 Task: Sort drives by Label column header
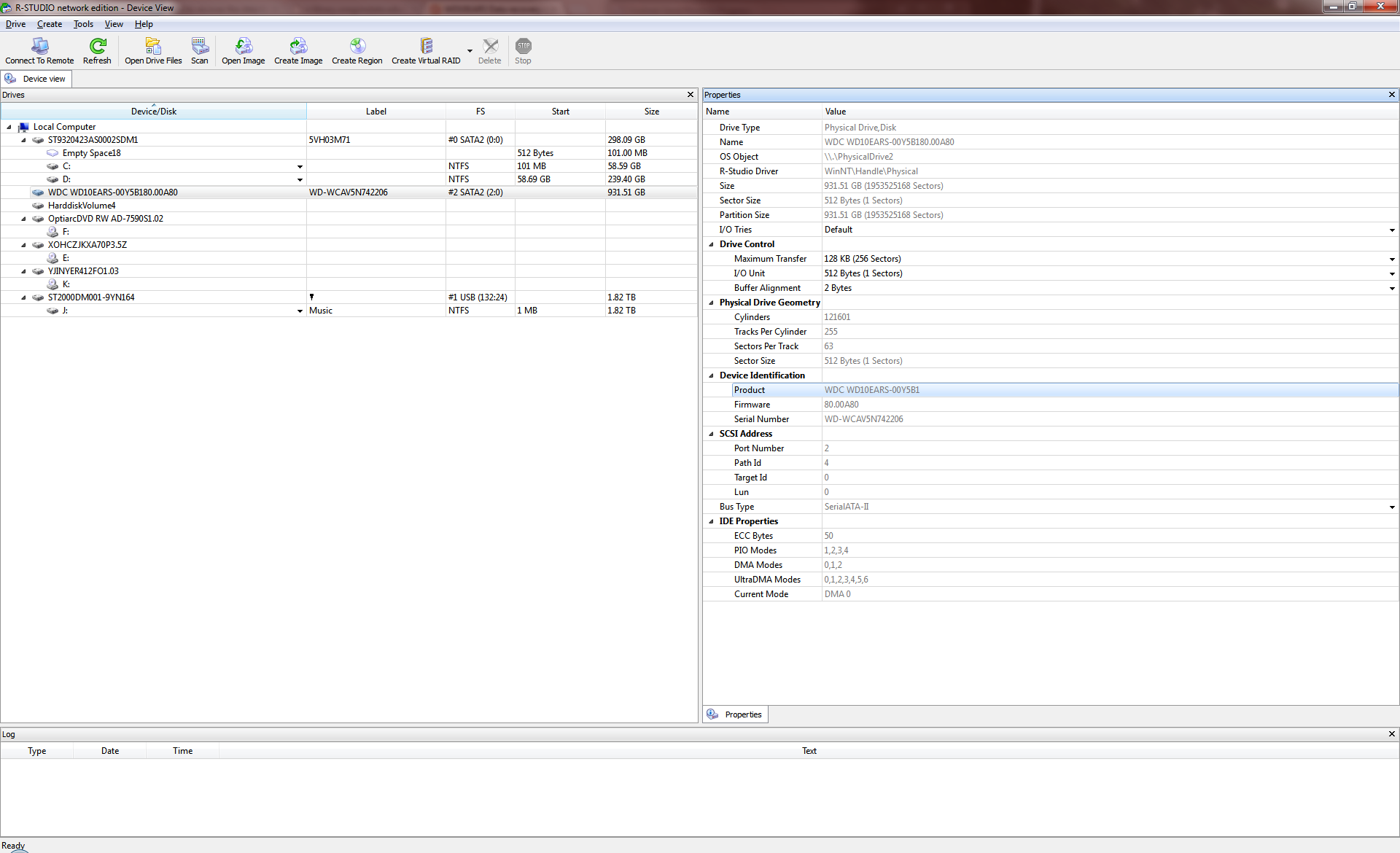376,112
